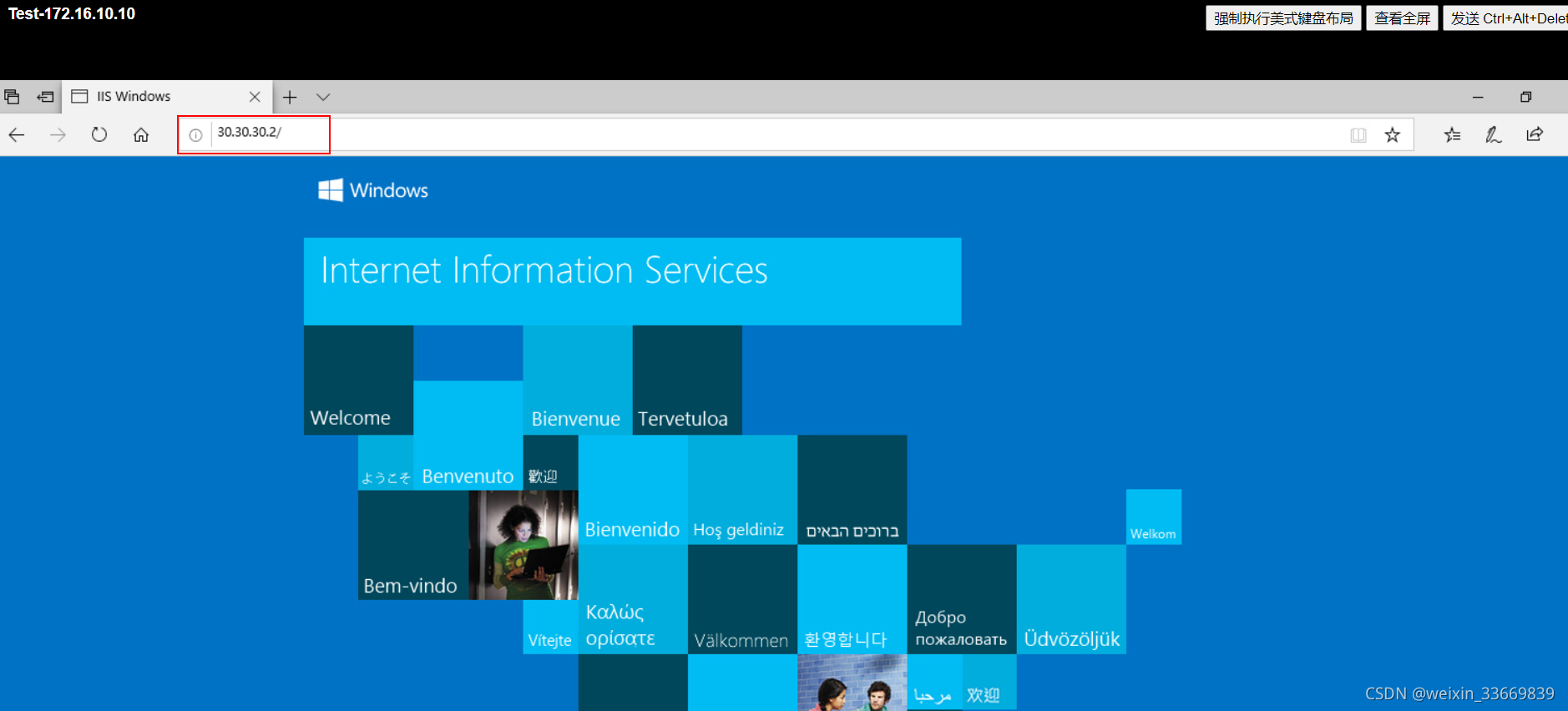Refresh the page with the reload icon
This screenshot has width=1568, height=711.
[99, 134]
